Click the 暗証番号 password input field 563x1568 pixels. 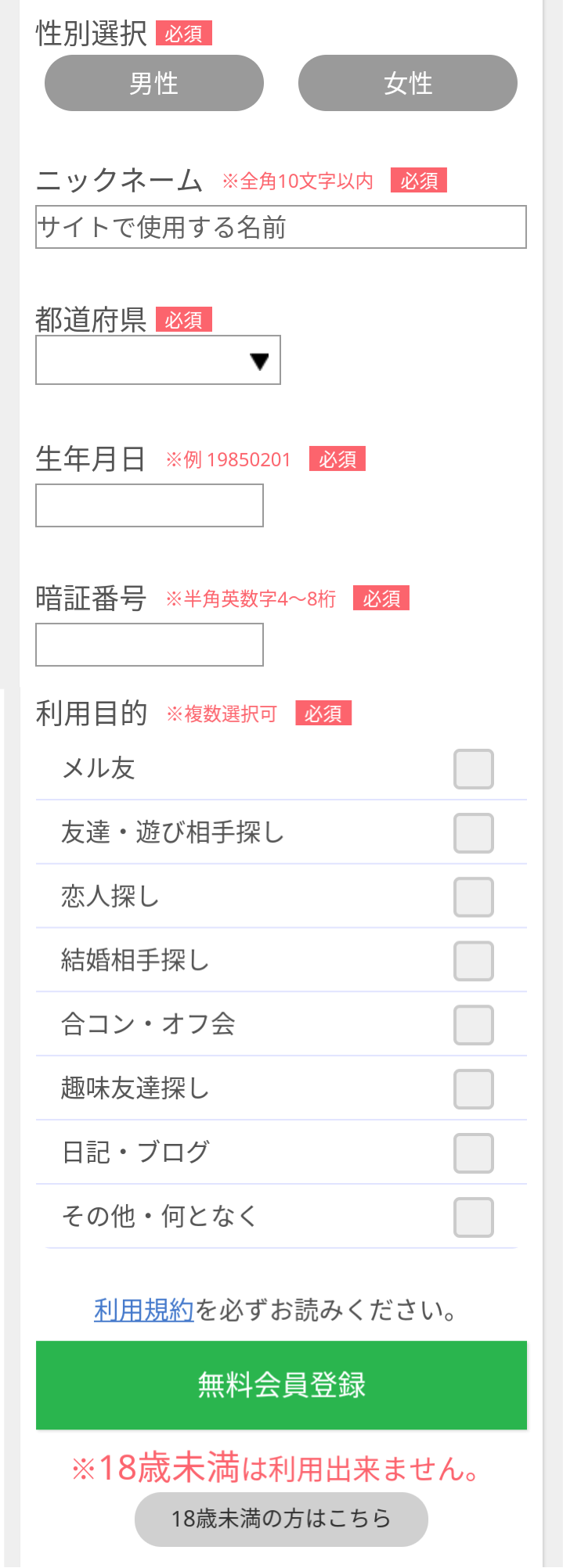pyautogui.click(x=149, y=644)
